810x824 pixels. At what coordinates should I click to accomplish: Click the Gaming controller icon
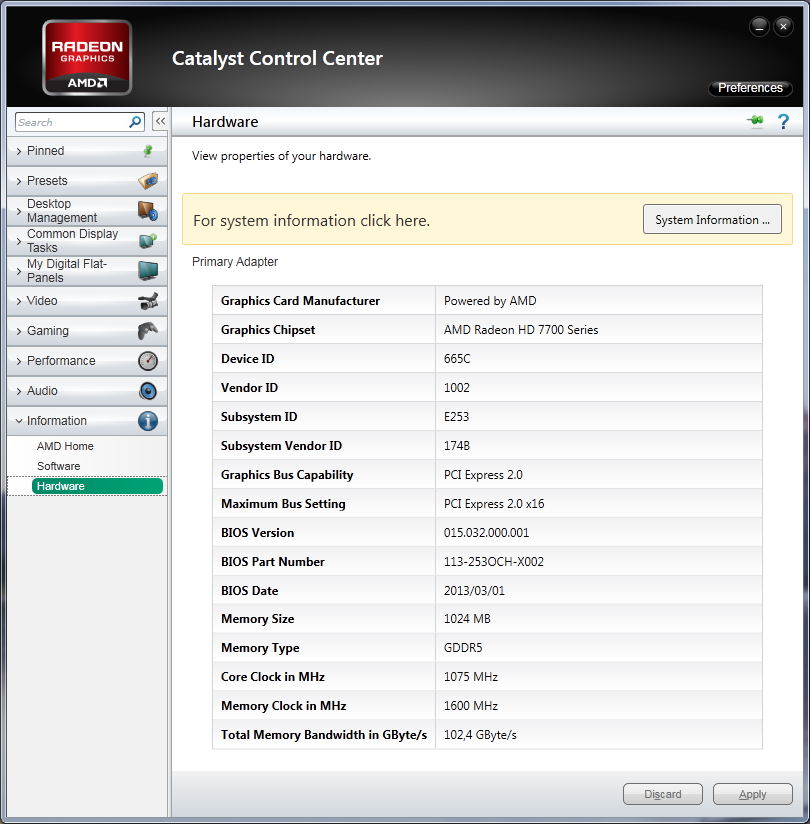pyautogui.click(x=148, y=331)
